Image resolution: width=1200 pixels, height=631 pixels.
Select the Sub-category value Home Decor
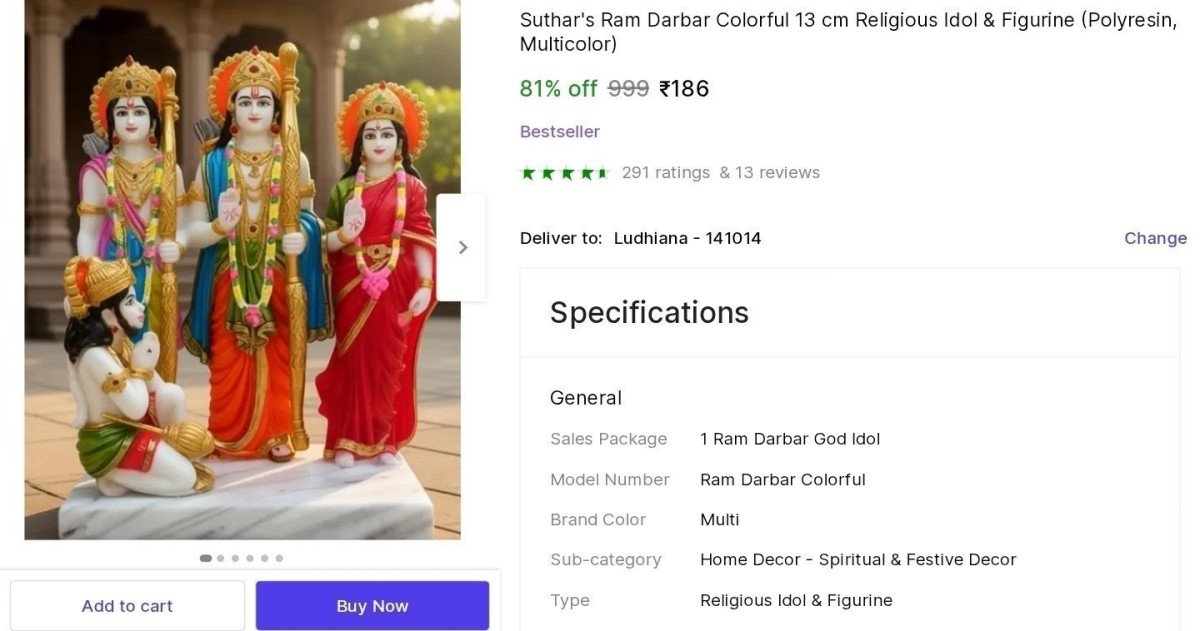[x=857, y=560]
